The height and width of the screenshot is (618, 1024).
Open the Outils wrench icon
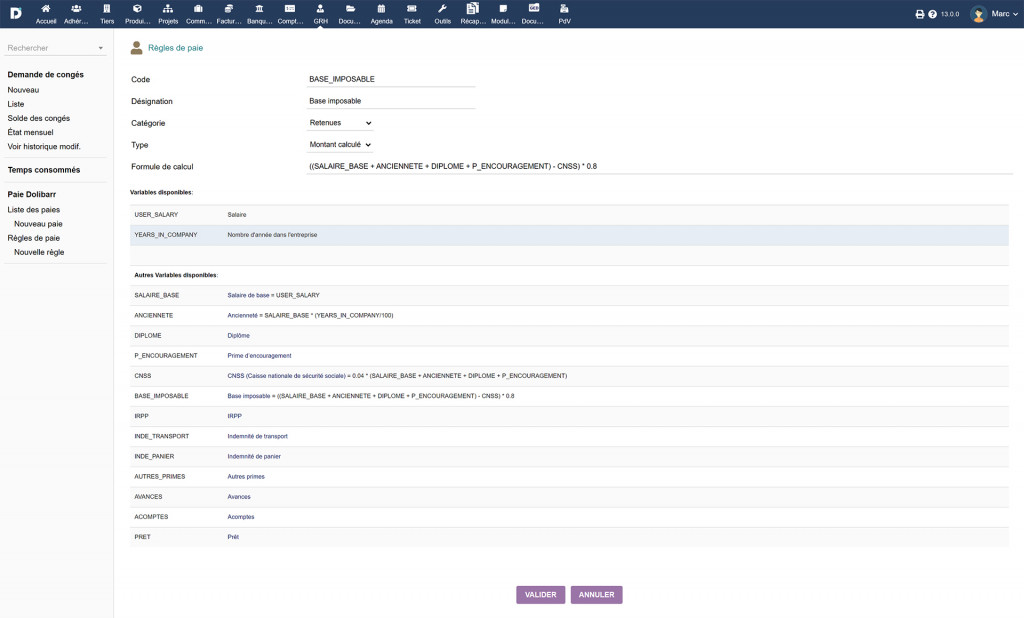pos(442,13)
